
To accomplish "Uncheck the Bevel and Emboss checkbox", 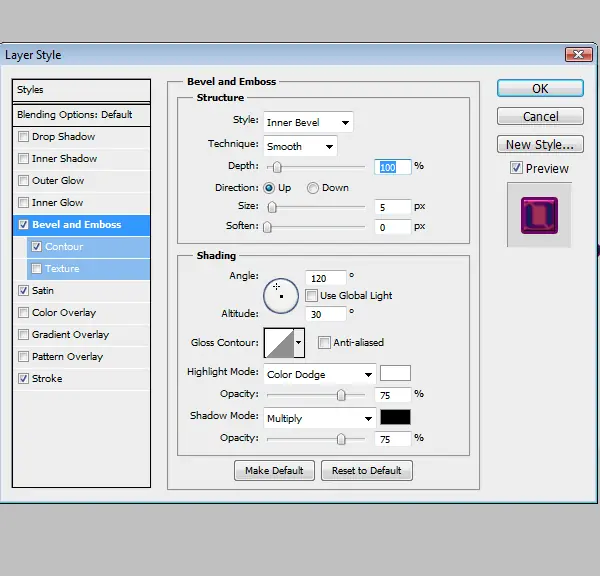I will (x=23, y=225).
